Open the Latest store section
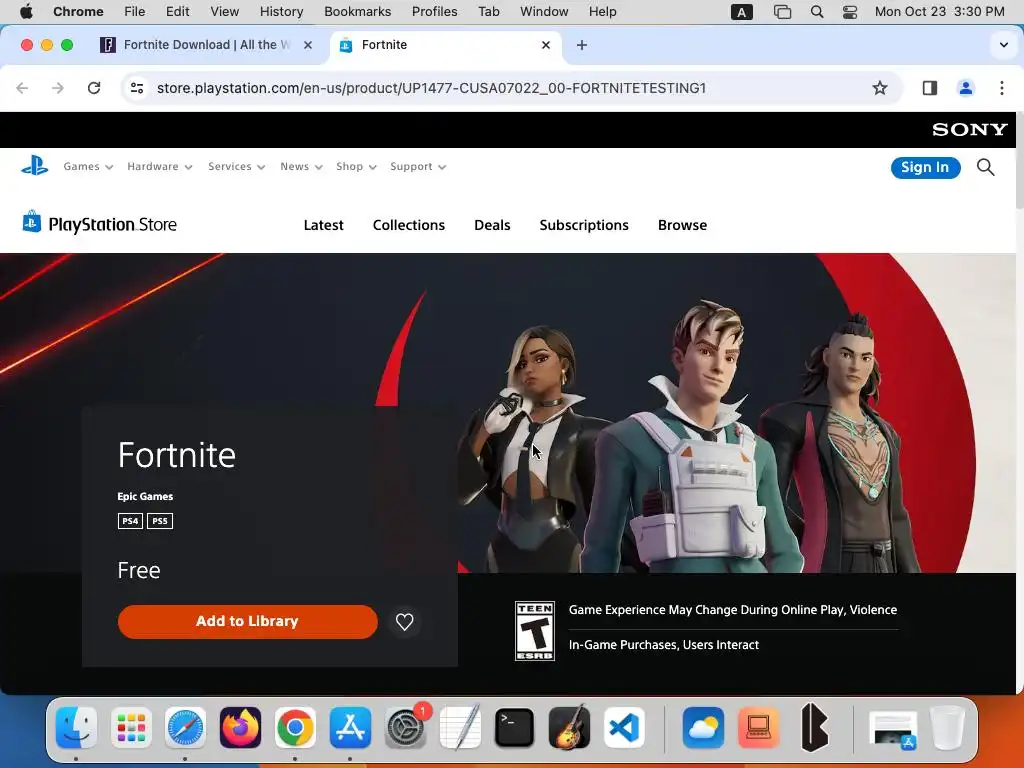Image resolution: width=1024 pixels, height=768 pixels. point(323,225)
